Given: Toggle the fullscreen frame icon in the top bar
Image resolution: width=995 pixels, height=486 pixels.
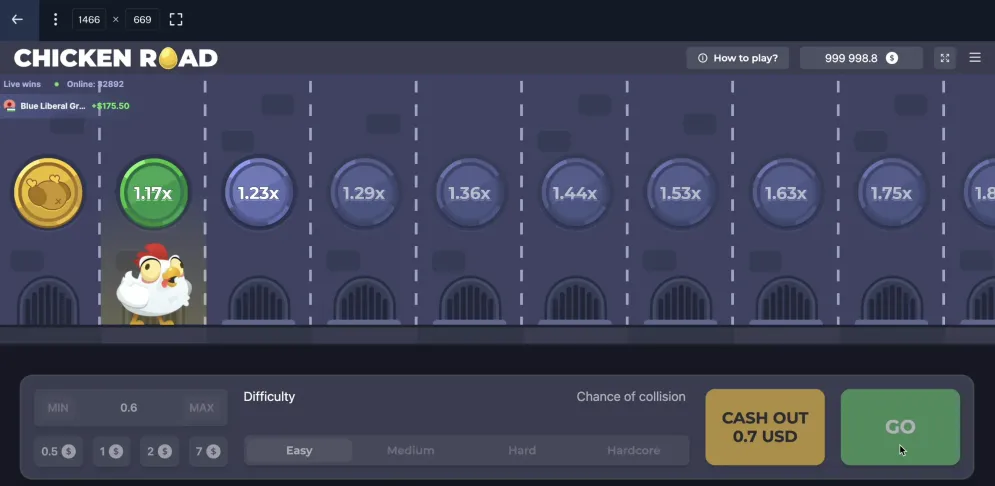Looking at the screenshot, I should (x=176, y=20).
